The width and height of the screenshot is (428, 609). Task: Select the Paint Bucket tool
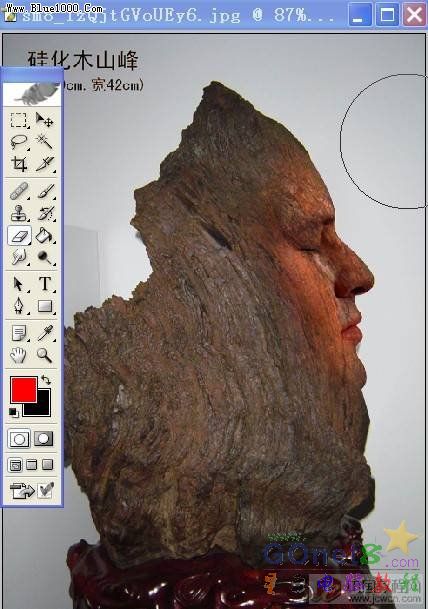(x=44, y=235)
